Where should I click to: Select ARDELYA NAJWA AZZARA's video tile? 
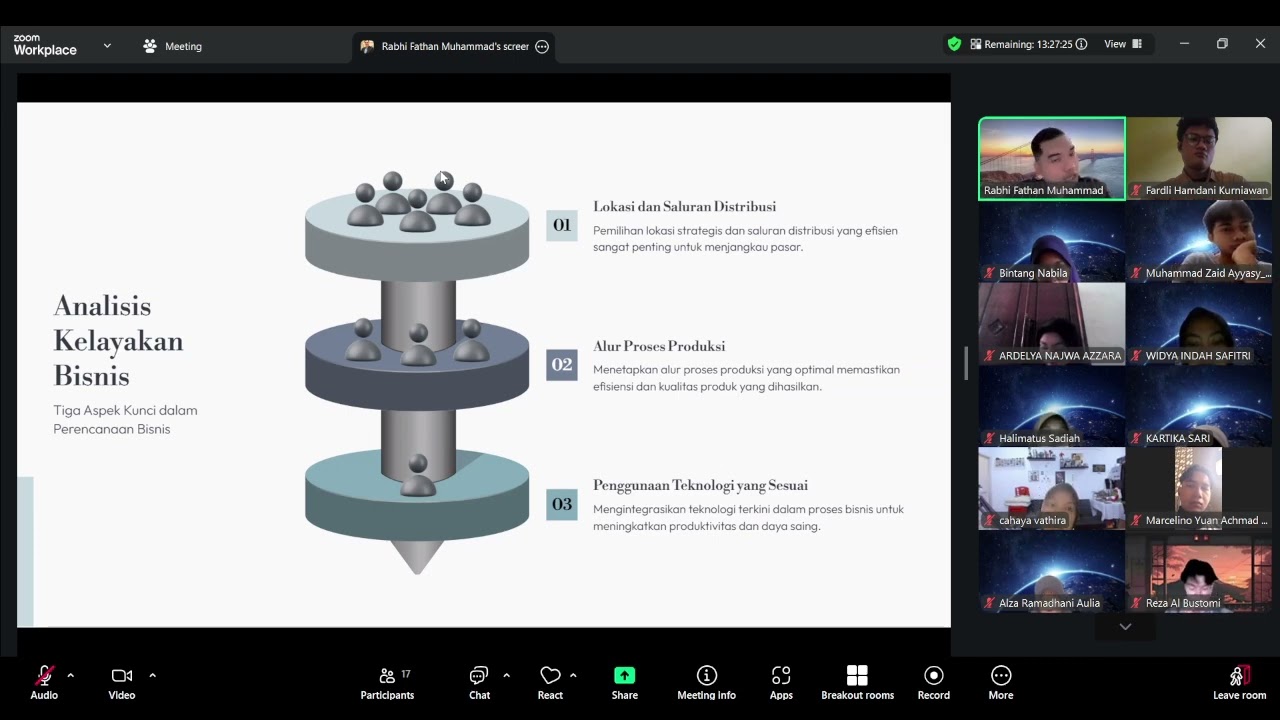coord(1052,324)
